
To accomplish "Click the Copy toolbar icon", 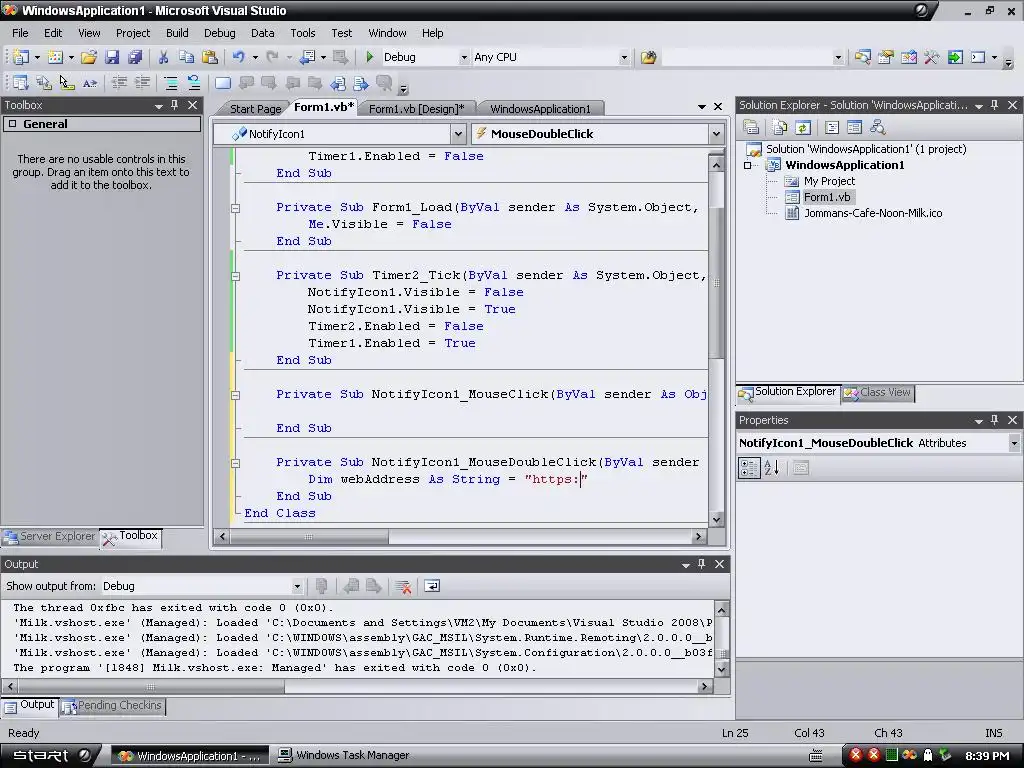I will 186,57.
